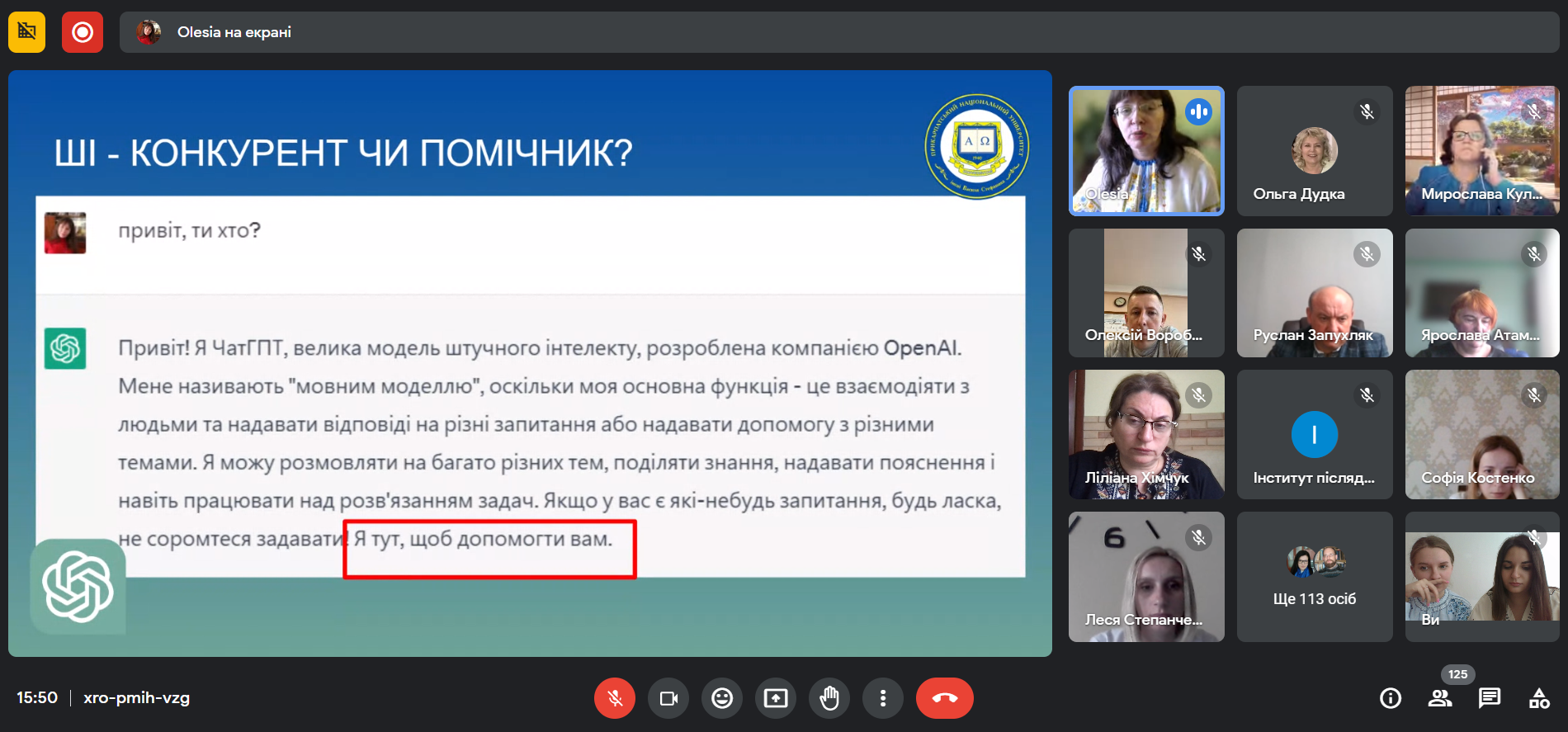Click the red recording indicator icon
Viewport: 1568px width, 732px height.
pyautogui.click(x=83, y=32)
